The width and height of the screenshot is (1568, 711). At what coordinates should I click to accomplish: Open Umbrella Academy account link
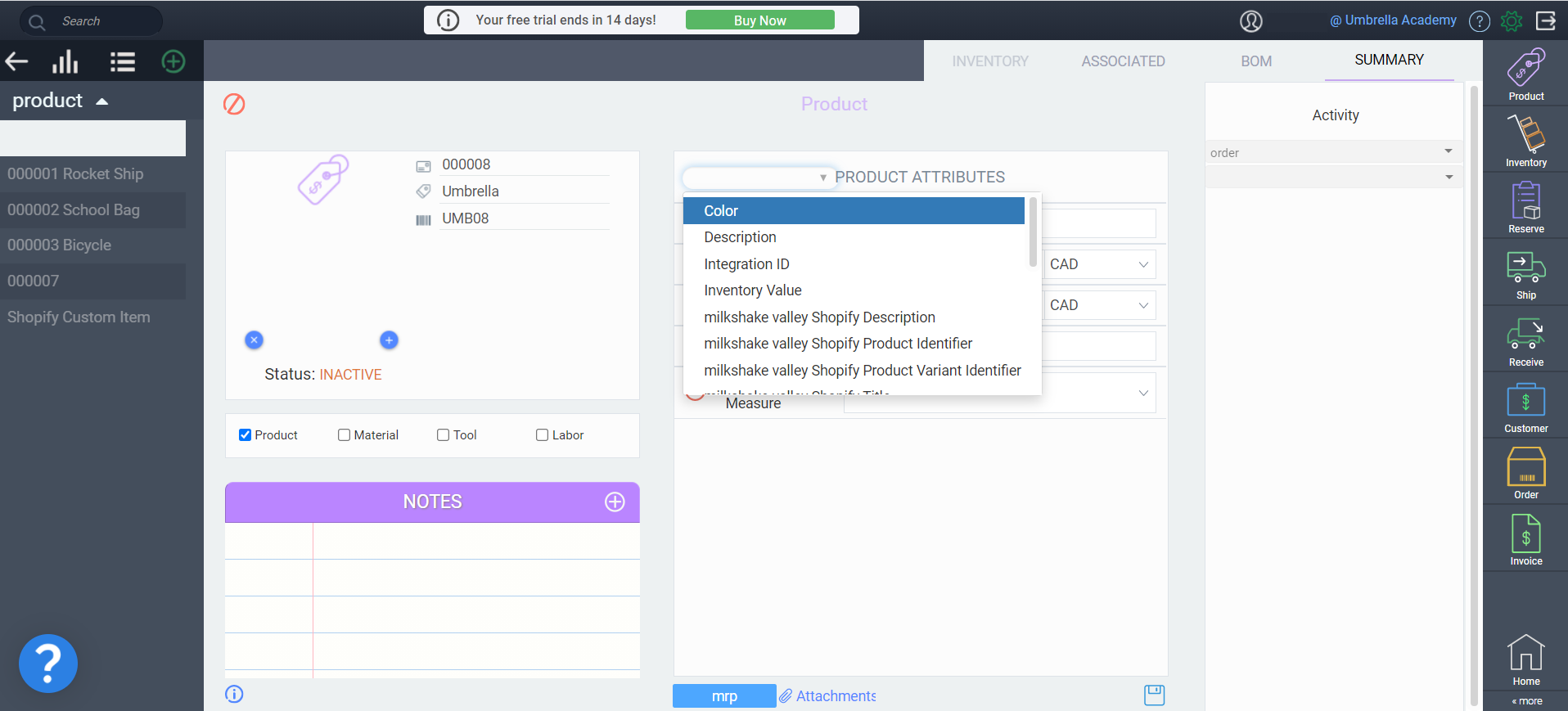click(x=1393, y=20)
